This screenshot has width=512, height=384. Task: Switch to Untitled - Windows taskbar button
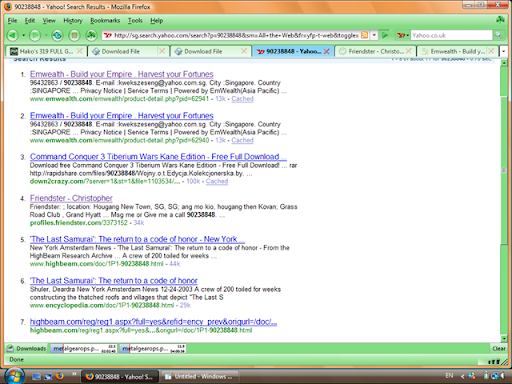click(199, 376)
